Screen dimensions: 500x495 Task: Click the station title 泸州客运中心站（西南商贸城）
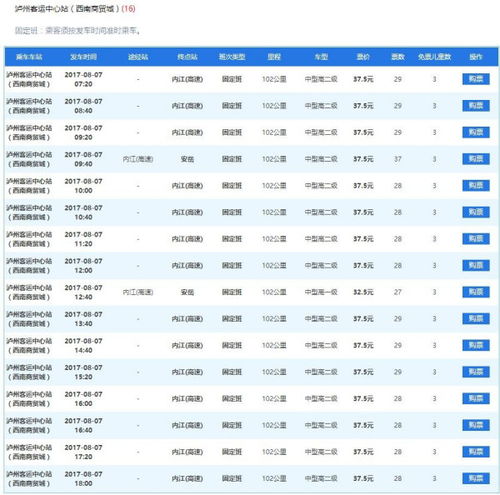click(67, 9)
